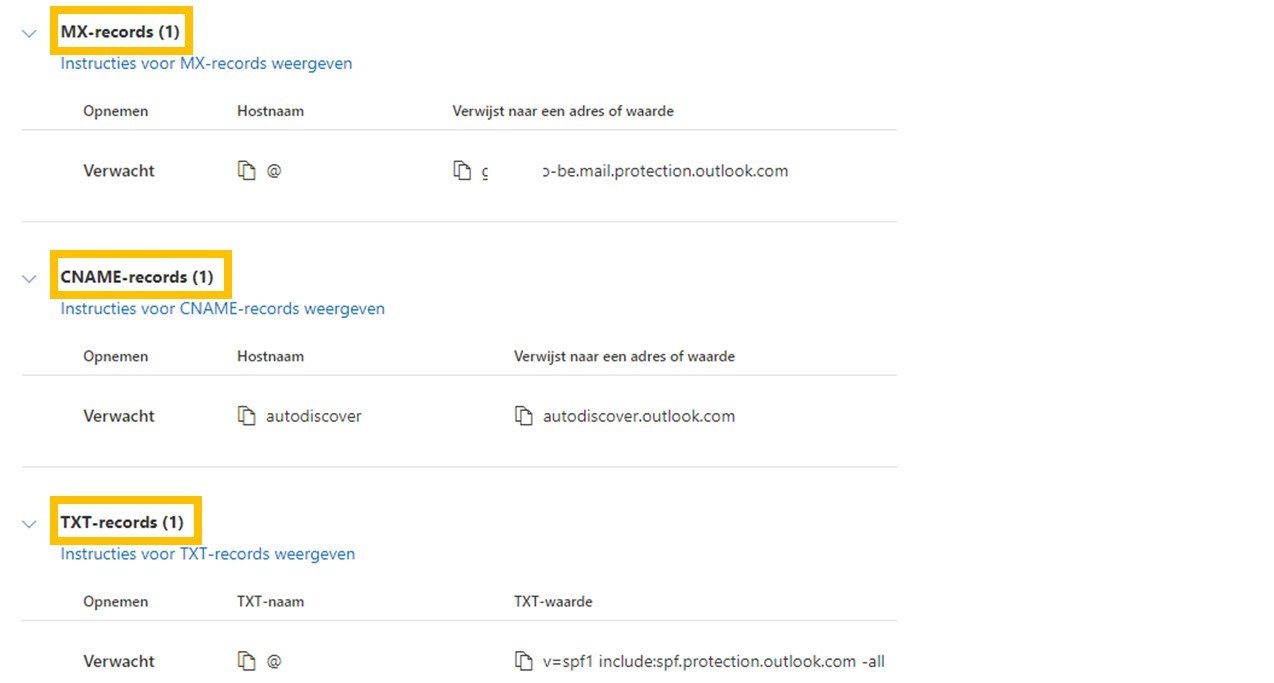Collapse the MX-records section chevron
The width and height of the screenshot is (1274, 683).
tap(29, 34)
